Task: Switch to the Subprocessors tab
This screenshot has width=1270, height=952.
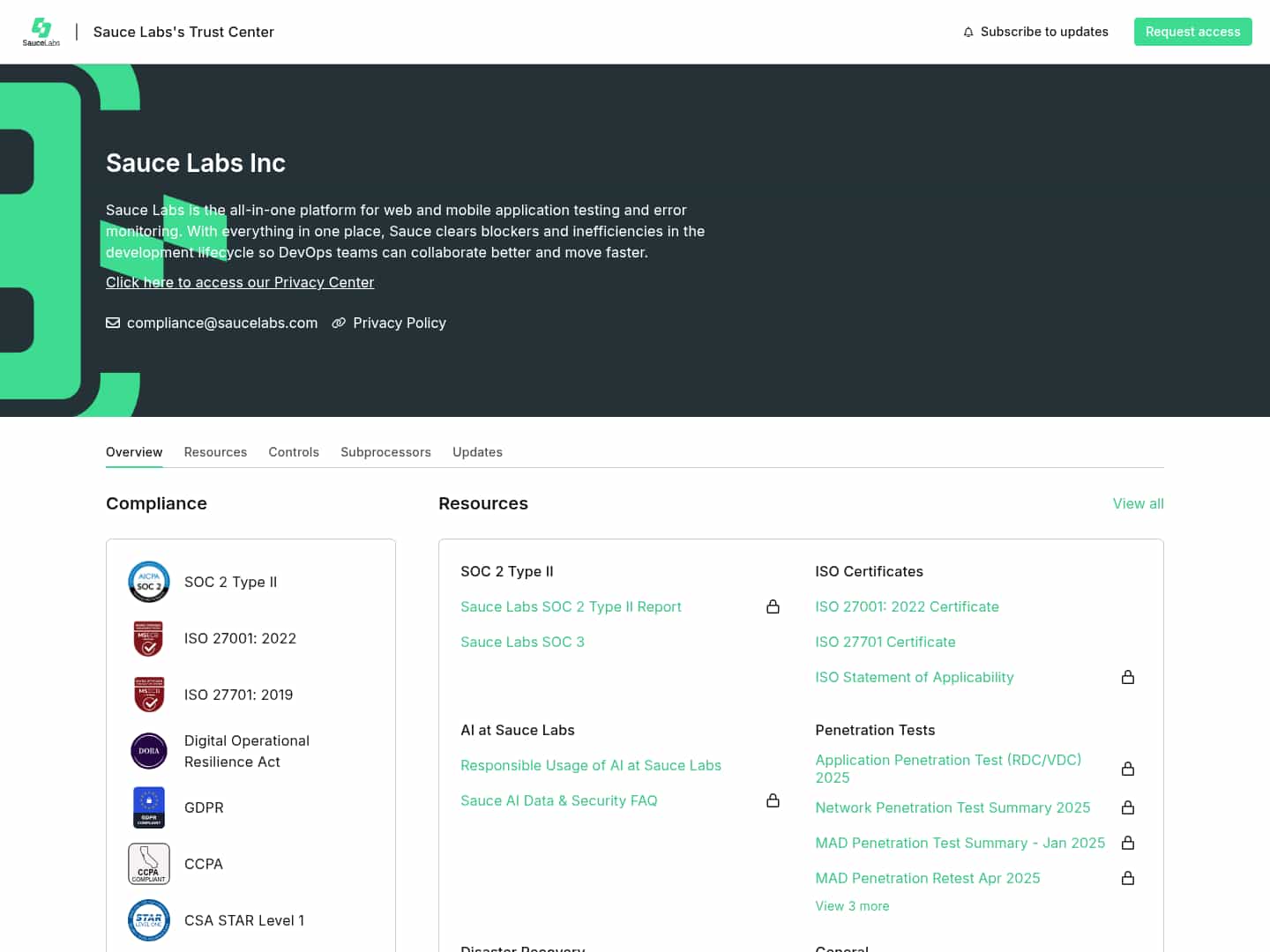Action: point(385,451)
